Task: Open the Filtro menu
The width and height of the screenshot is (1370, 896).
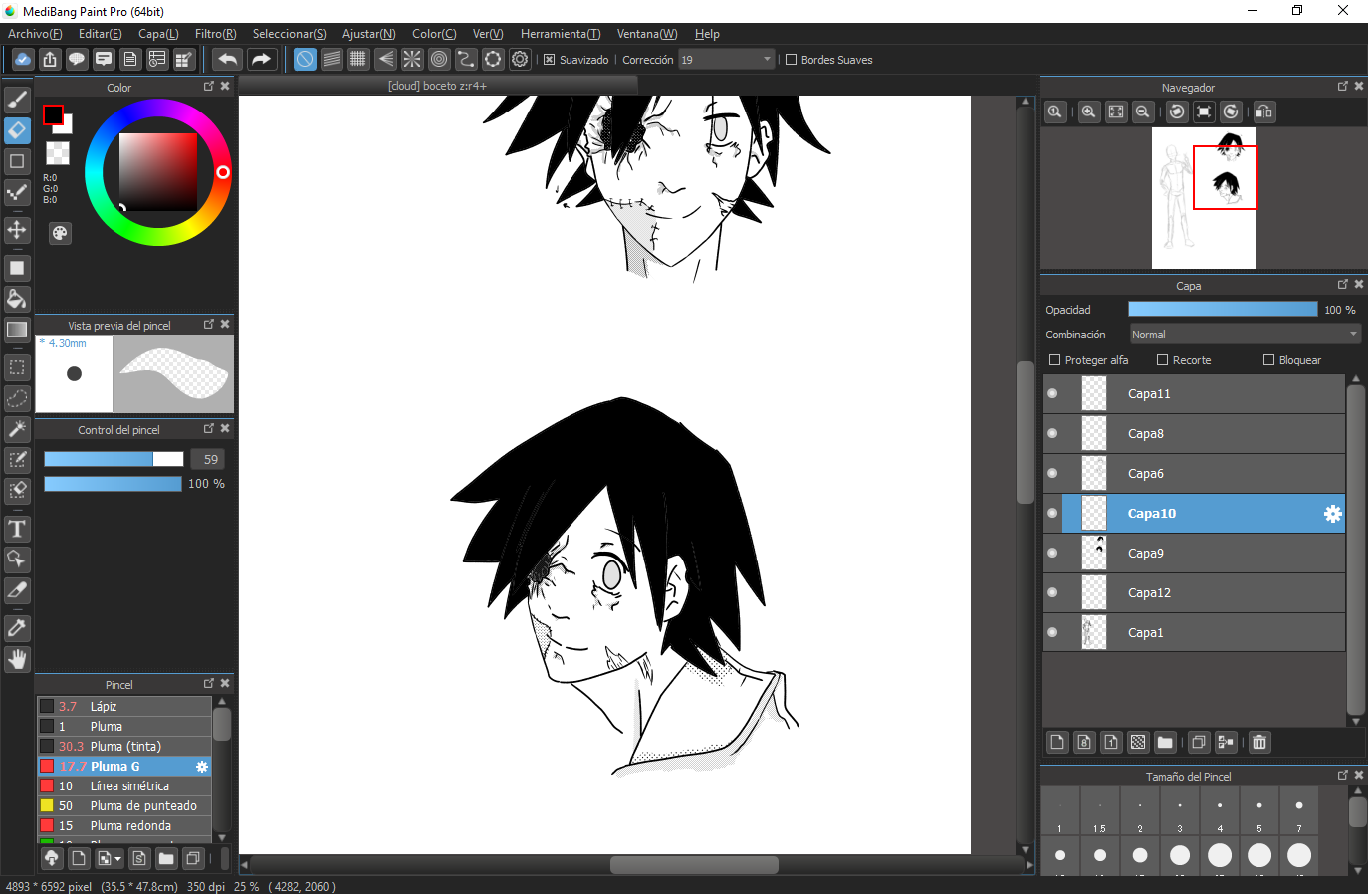Action: pyautogui.click(x=216, y=34)
